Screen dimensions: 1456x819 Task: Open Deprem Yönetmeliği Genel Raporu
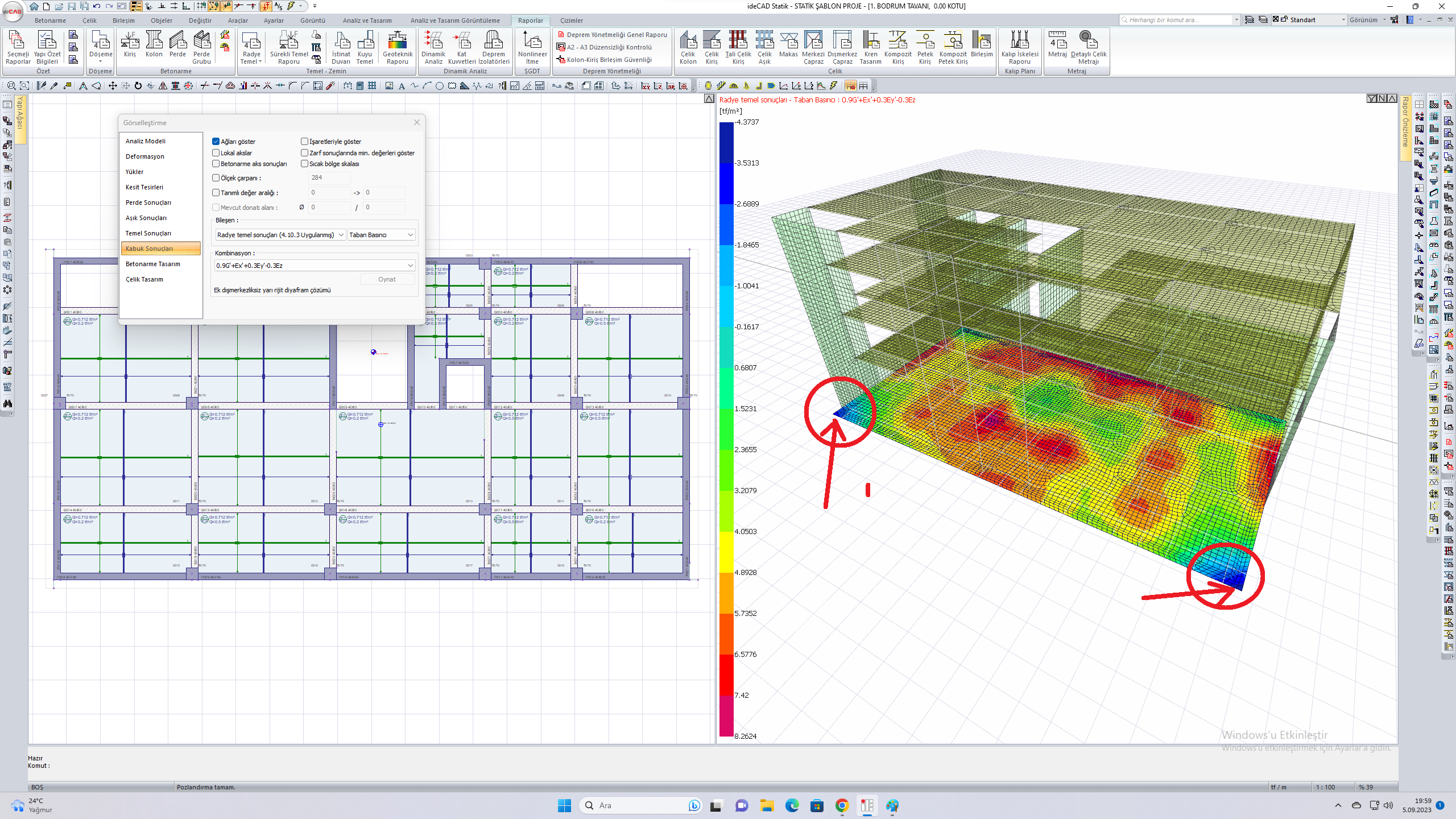click(x=612, y=35)
